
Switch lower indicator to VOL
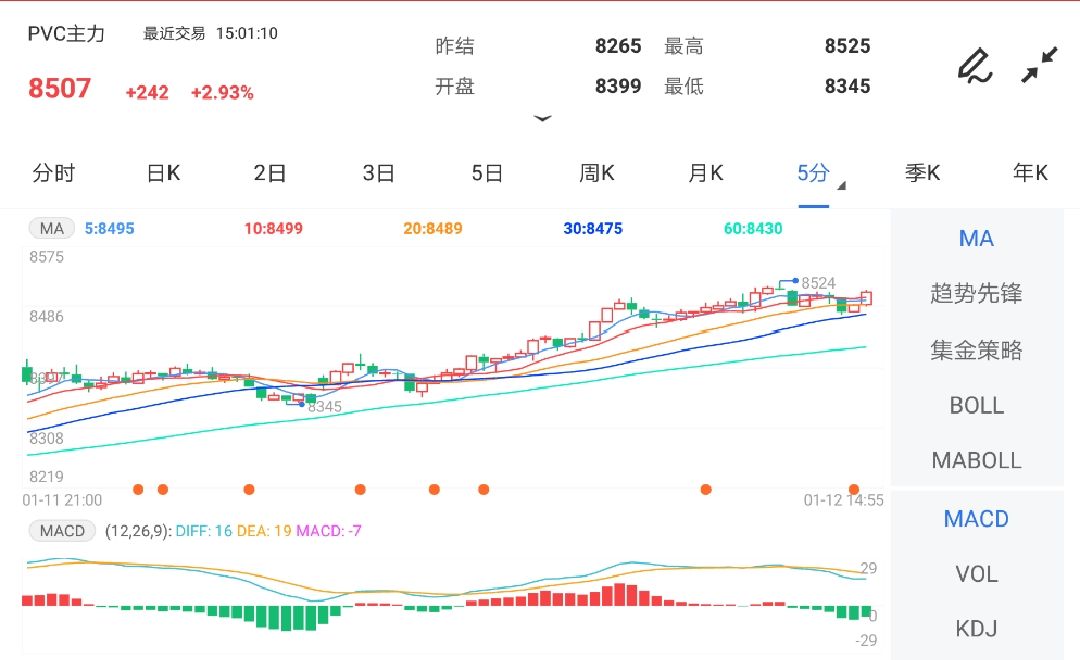click(975, 574)
